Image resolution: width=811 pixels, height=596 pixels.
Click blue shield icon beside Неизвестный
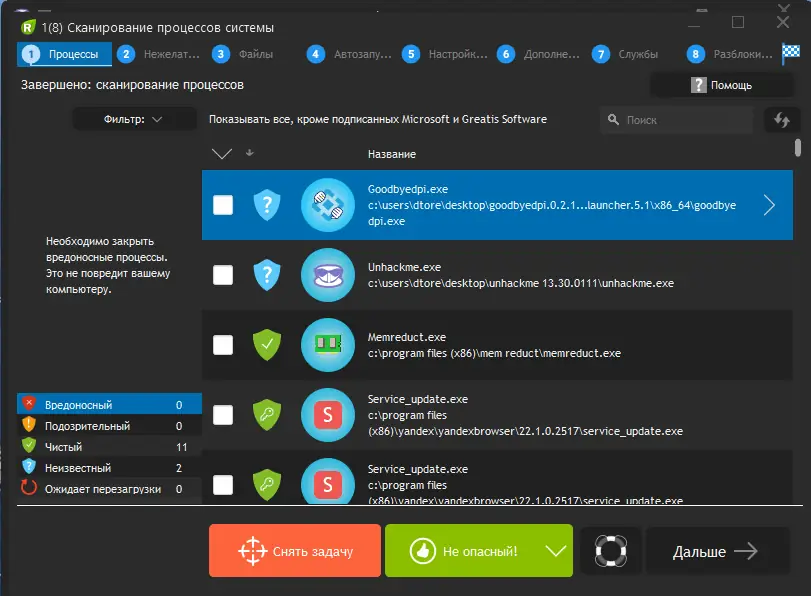tap(29, 466)
